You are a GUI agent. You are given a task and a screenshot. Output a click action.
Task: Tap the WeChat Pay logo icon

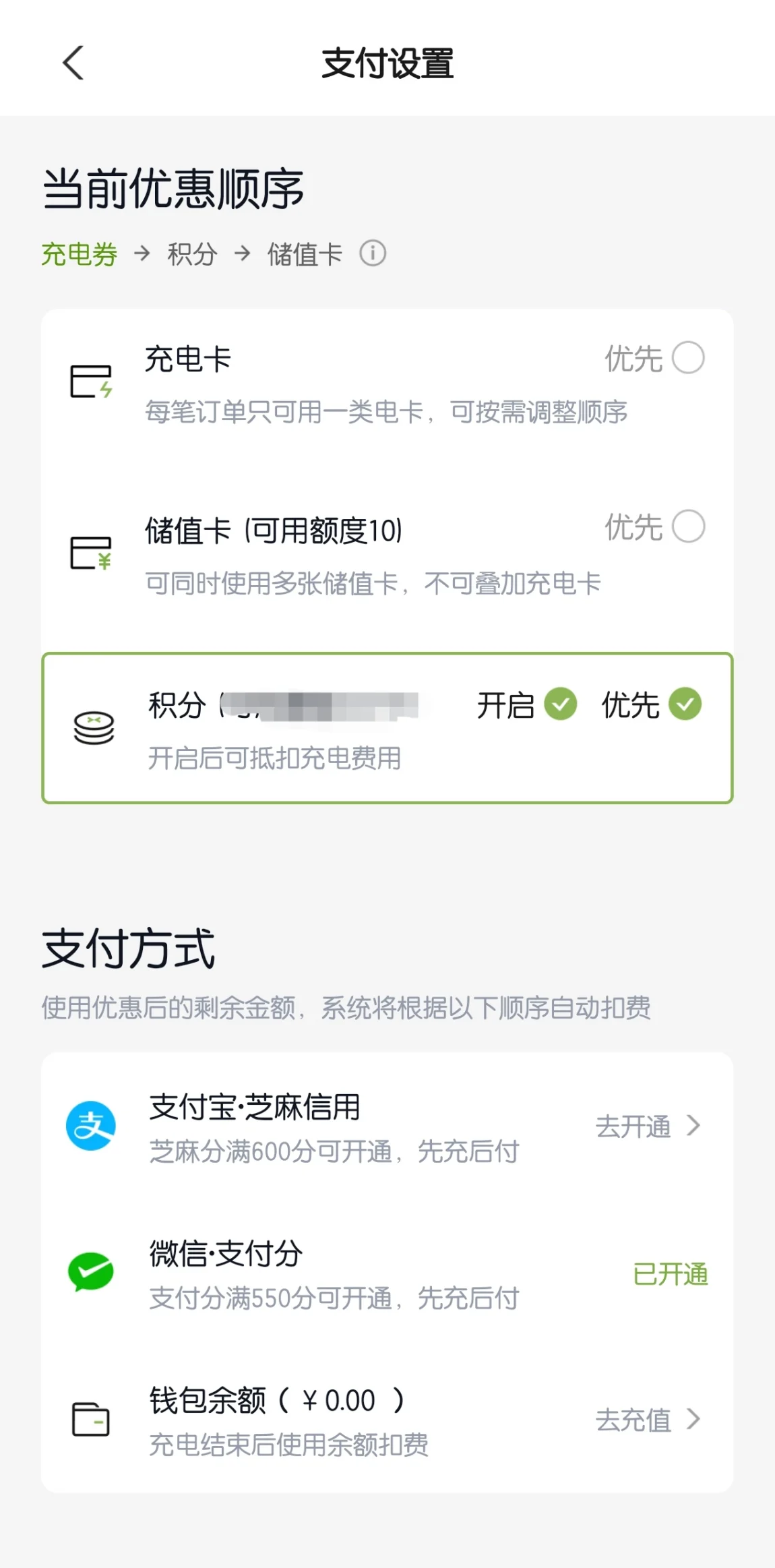coord(91,1271)
